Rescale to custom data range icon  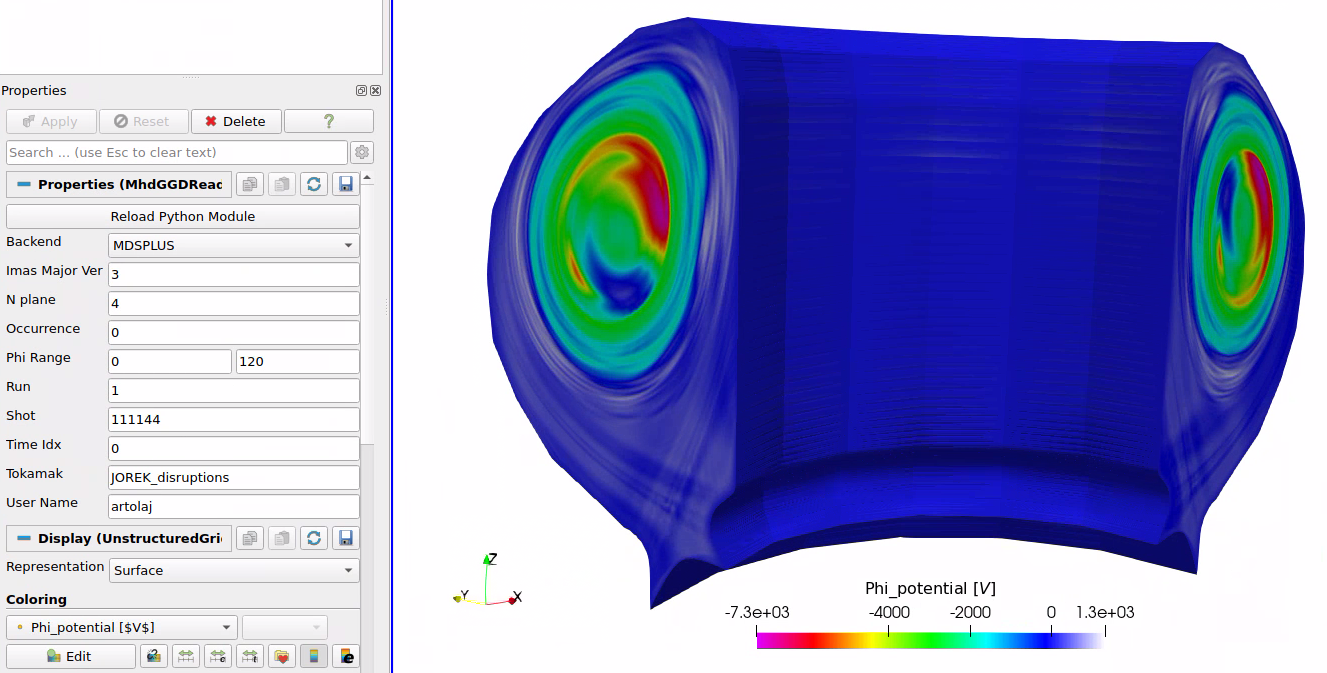(218, 656)
